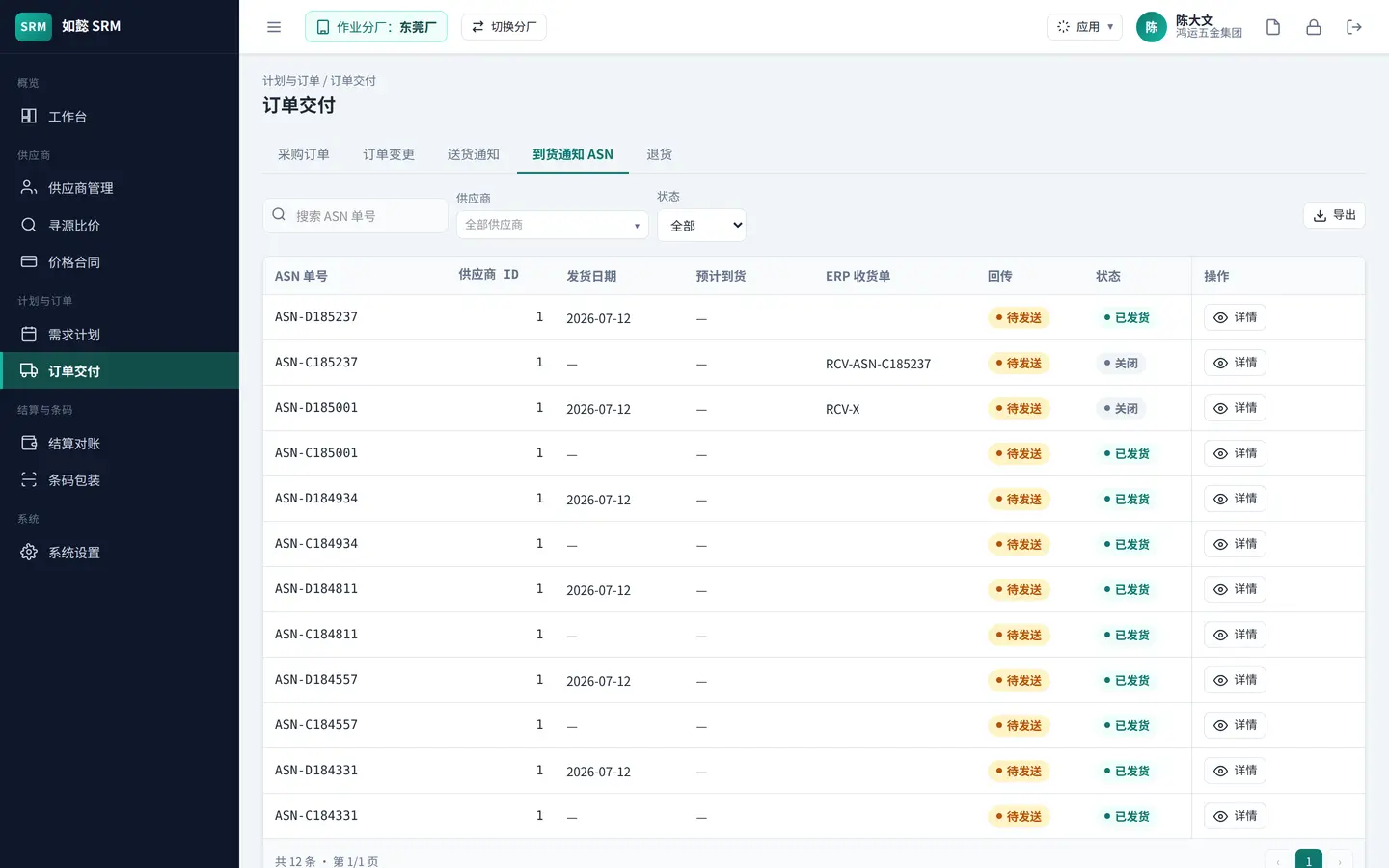View details for ASN-D185237
Screen dimensions: 1389x868
pyautogui.click(x=1235, y=317)
